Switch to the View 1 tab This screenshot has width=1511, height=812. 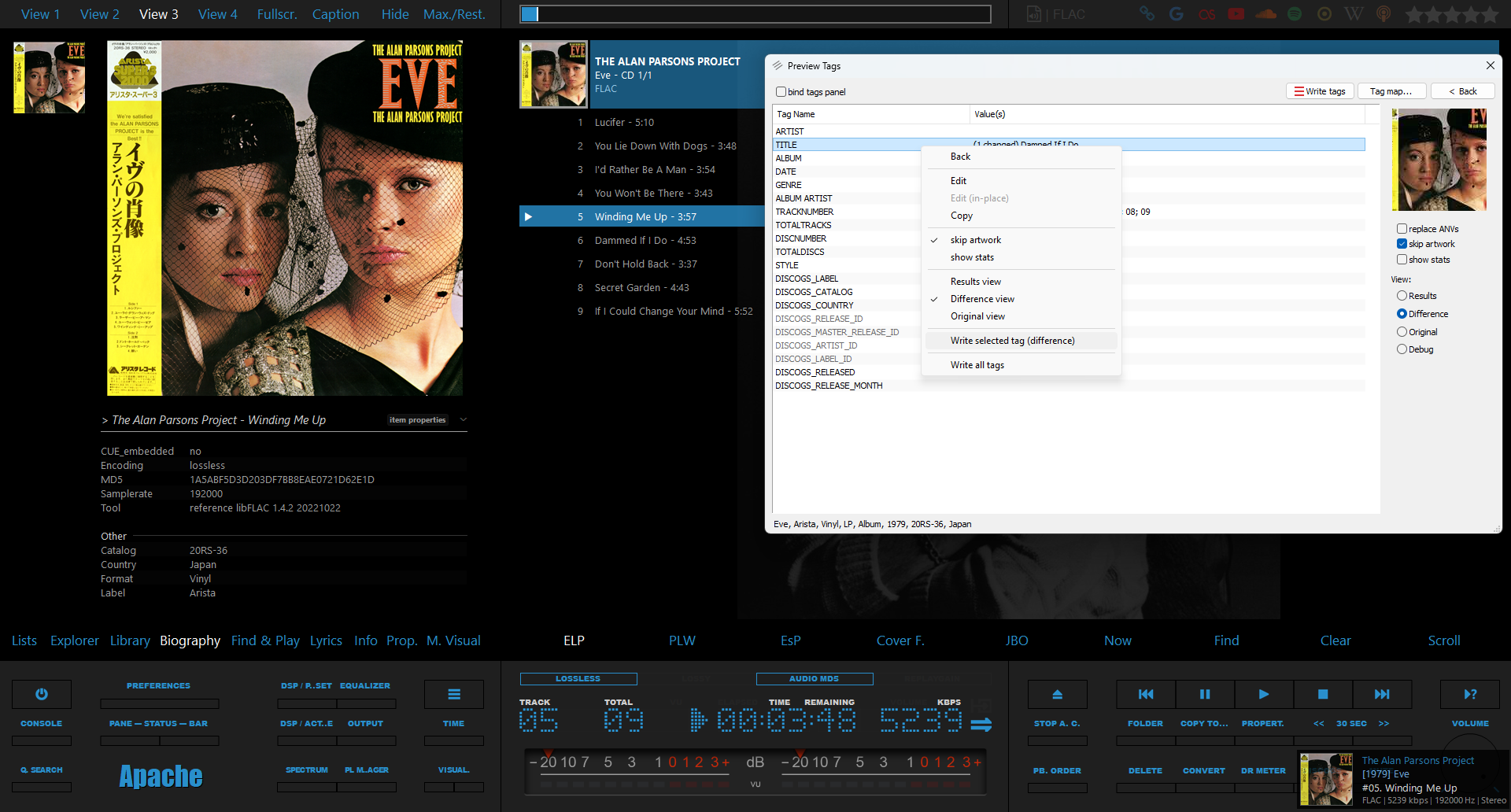pos(40,14)
